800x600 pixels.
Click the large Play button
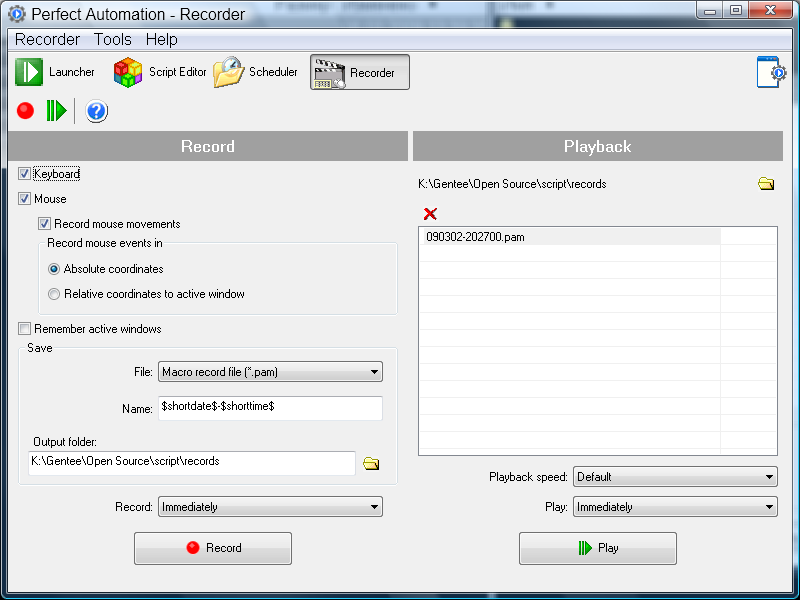[598, 548]
